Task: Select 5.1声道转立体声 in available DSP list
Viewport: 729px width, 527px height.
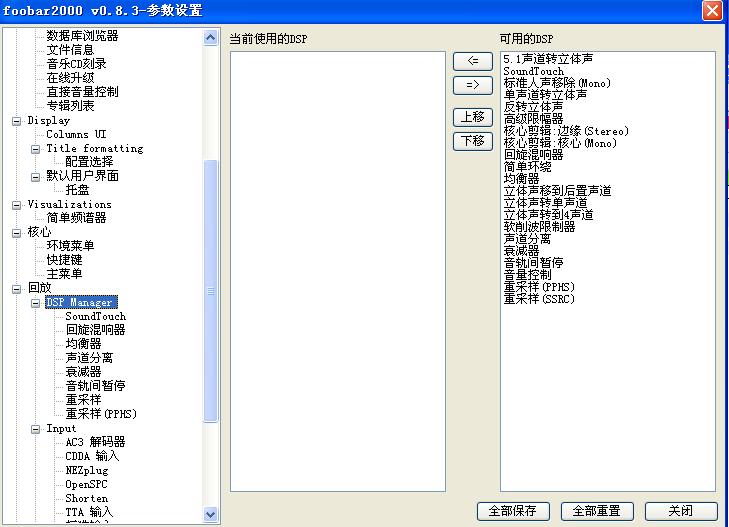Action: click(x=549, y=59)
